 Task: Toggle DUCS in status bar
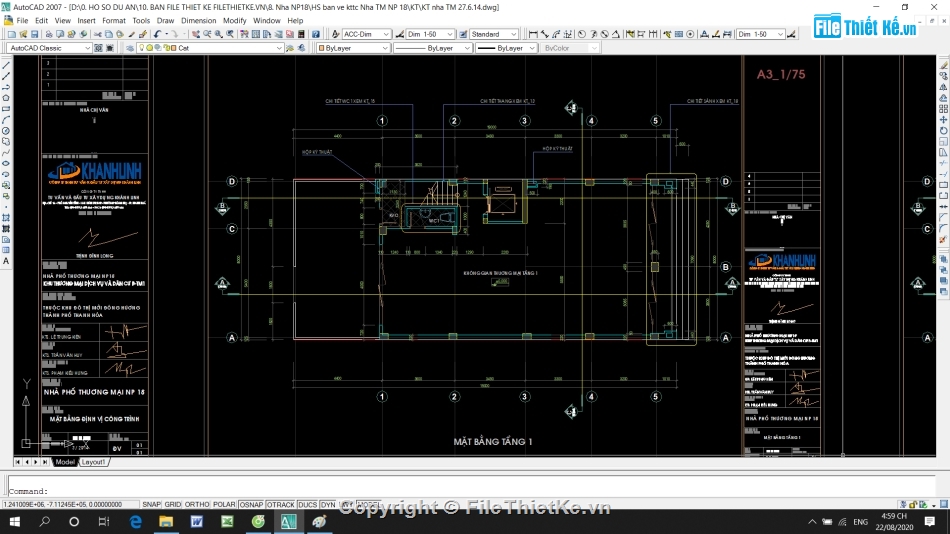coord(307,504)
